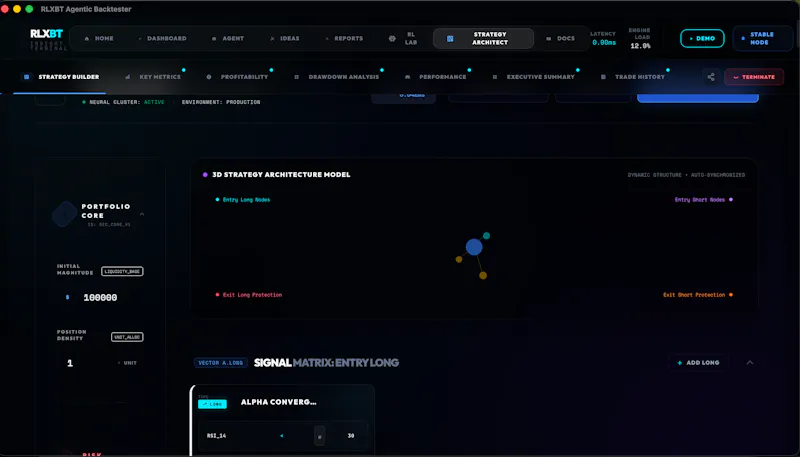This screenshot has height=457, width=800.
Task: Click the Strategy Builder tab icon
Action: tap(27, 77)
